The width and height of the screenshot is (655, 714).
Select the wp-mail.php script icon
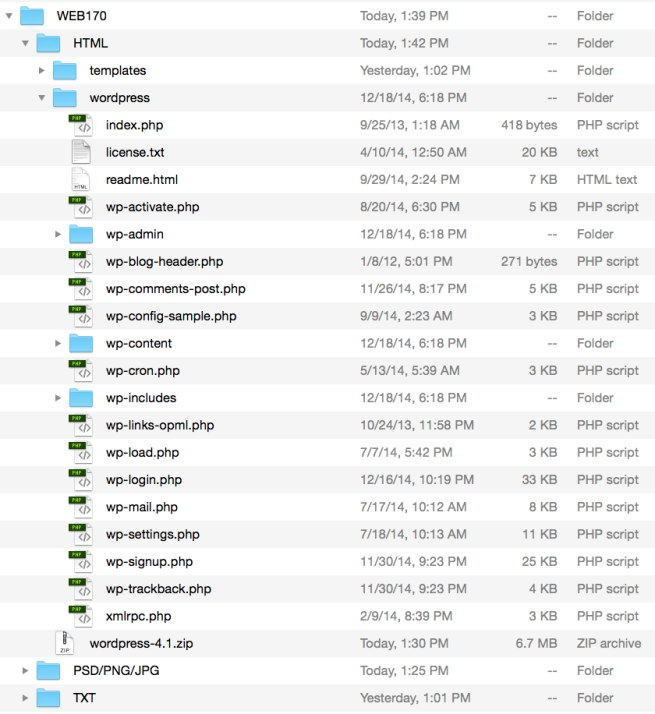point(81,507)
